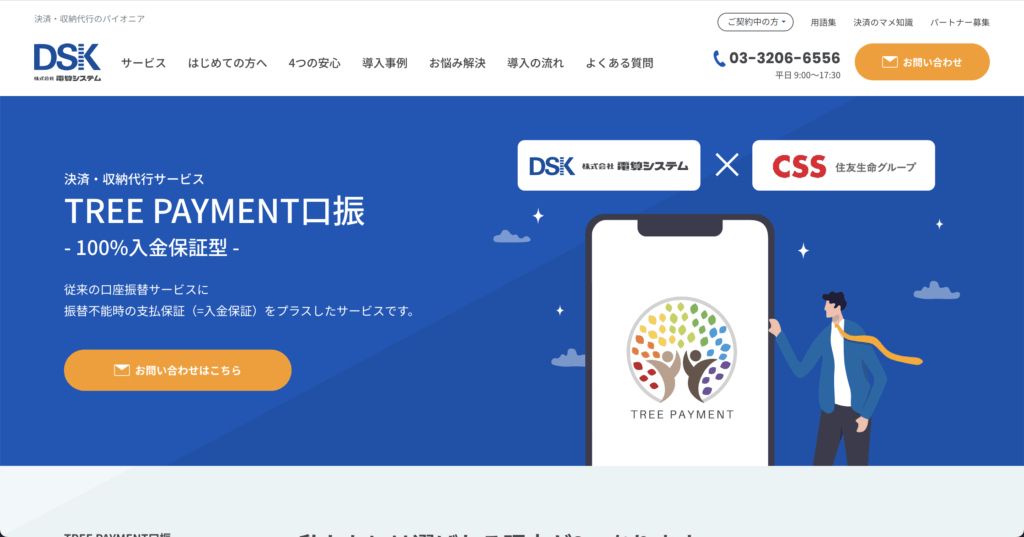This screenshot has width=1024, height=537.
Task: Open 導入事例 in navigation
Action: 385,63
